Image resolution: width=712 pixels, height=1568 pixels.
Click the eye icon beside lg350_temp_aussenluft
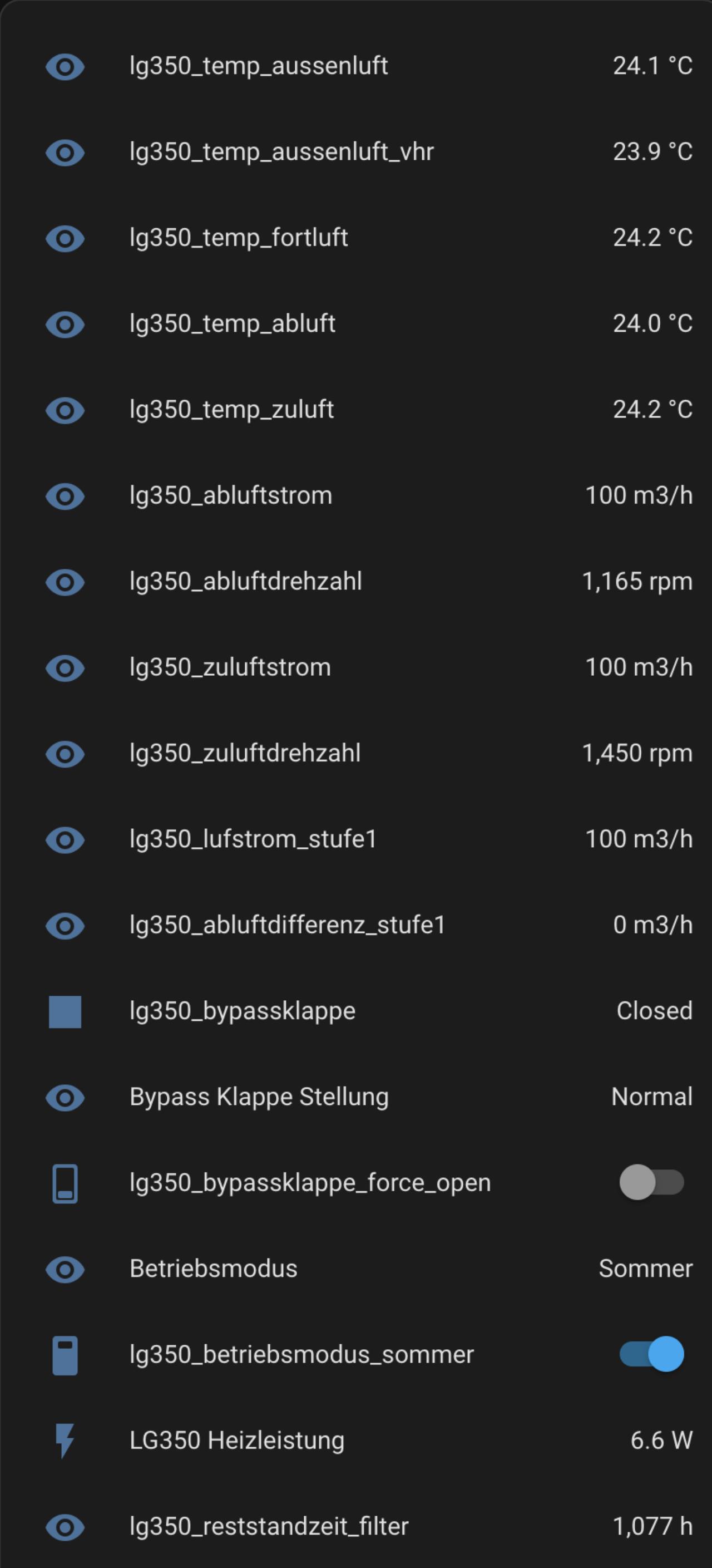coord(65,66)
